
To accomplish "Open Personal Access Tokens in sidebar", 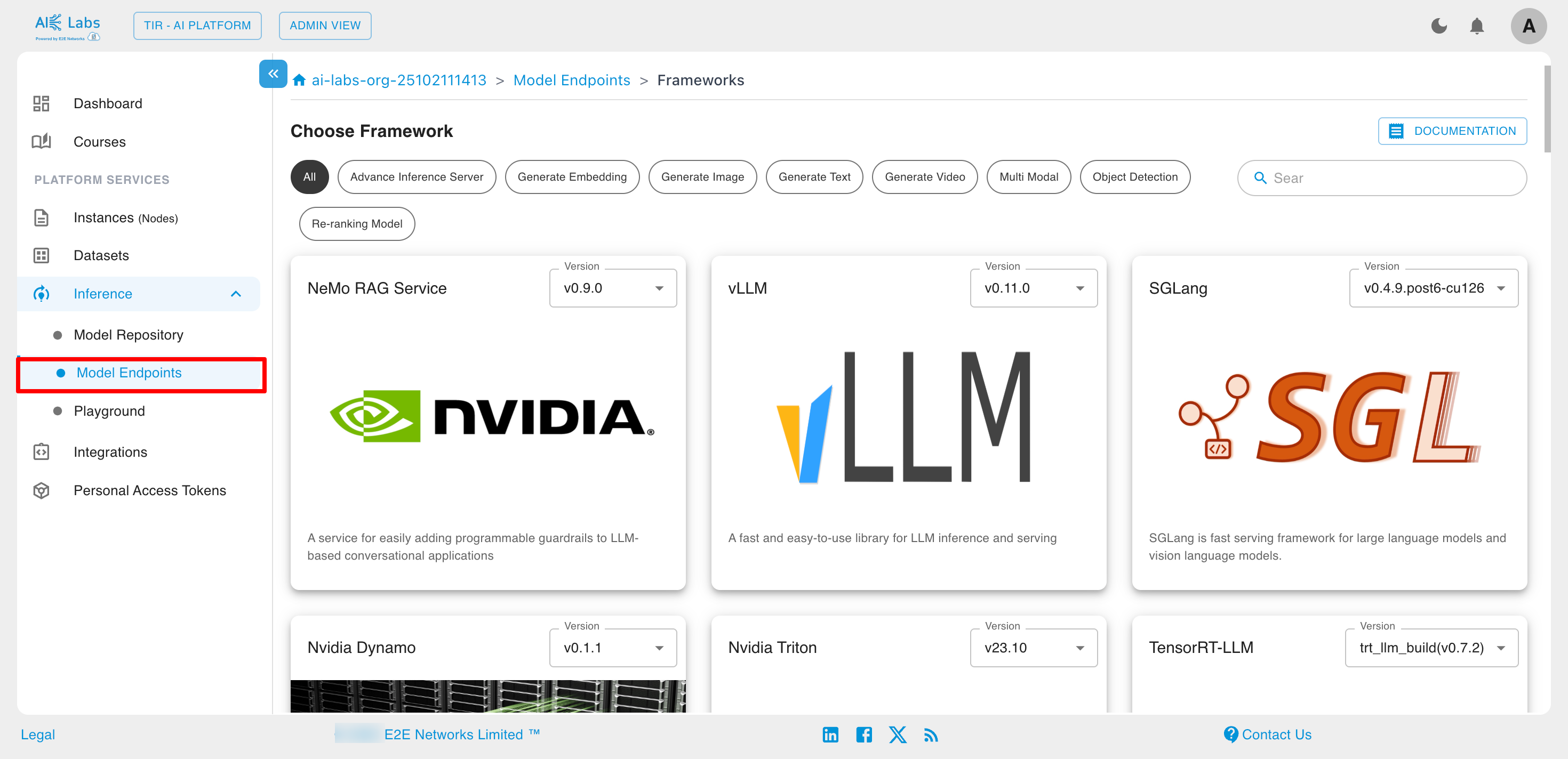I will (x=150, y=490).
